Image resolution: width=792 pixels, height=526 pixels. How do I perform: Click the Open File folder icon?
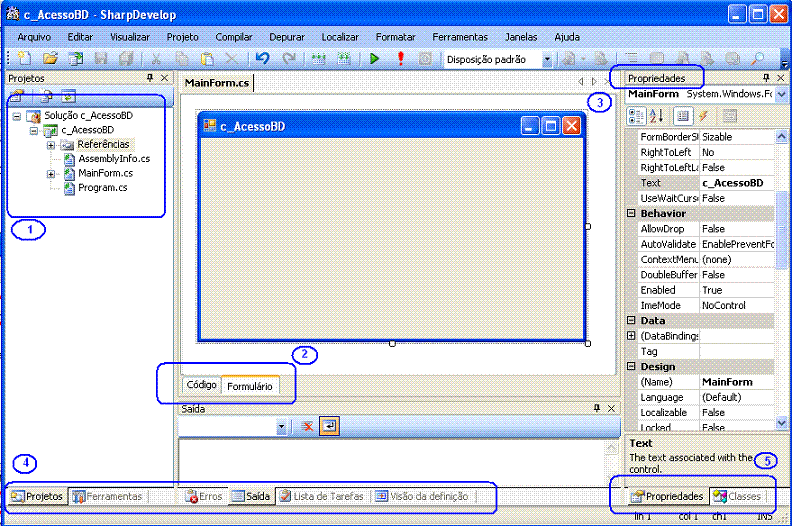coord(50,59)
